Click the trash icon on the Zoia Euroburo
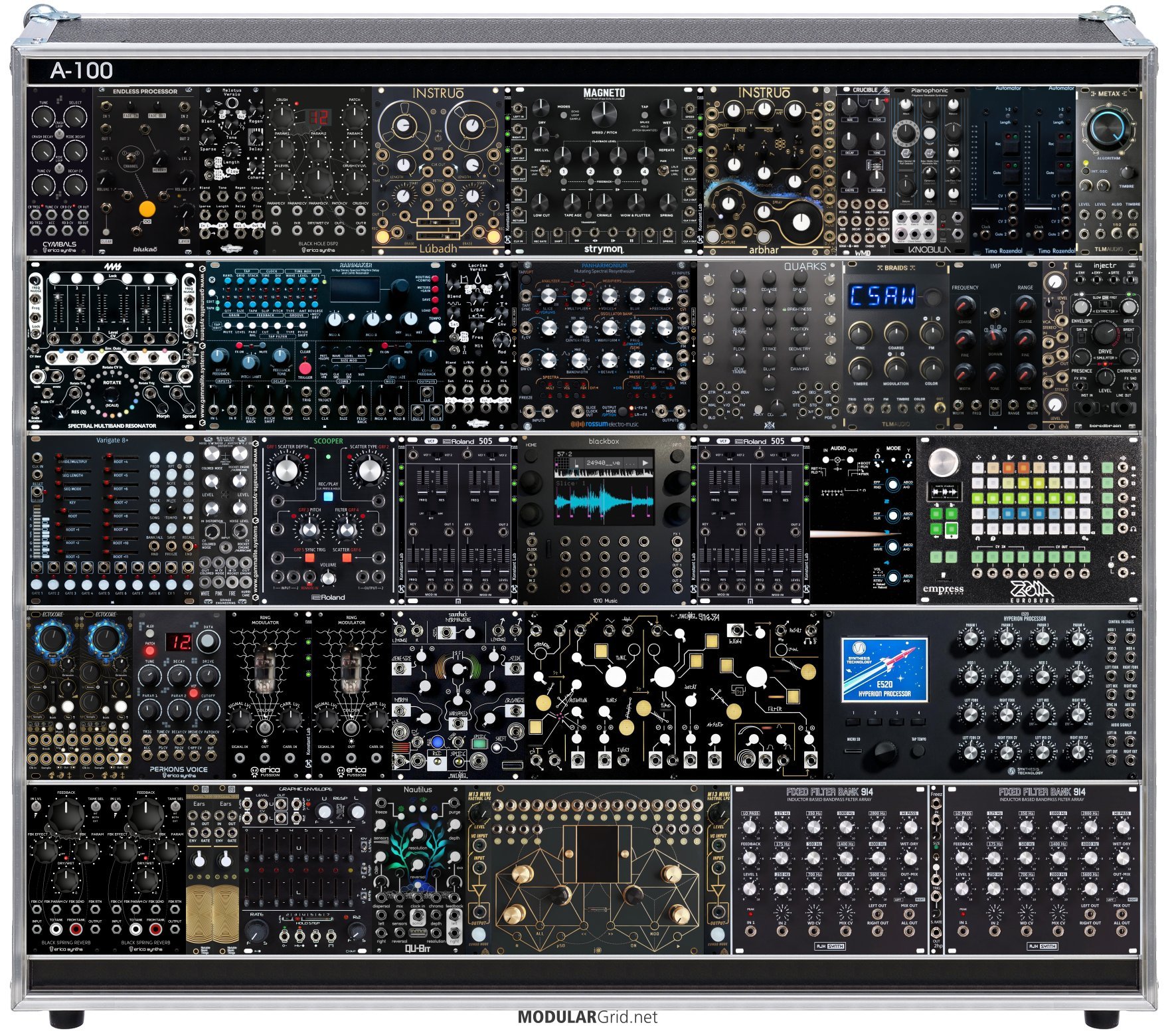1176x1031 pixels. [x=1024, y=458]
